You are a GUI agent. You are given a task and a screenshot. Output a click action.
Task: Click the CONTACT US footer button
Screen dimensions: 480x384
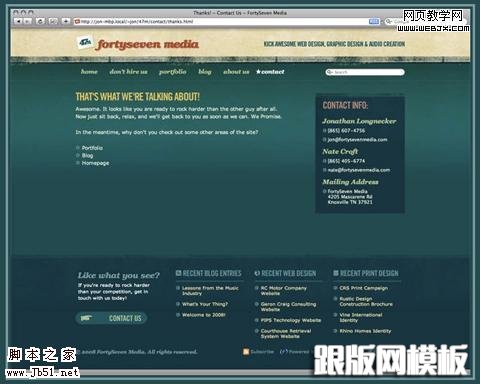click(x=111, y=318)
